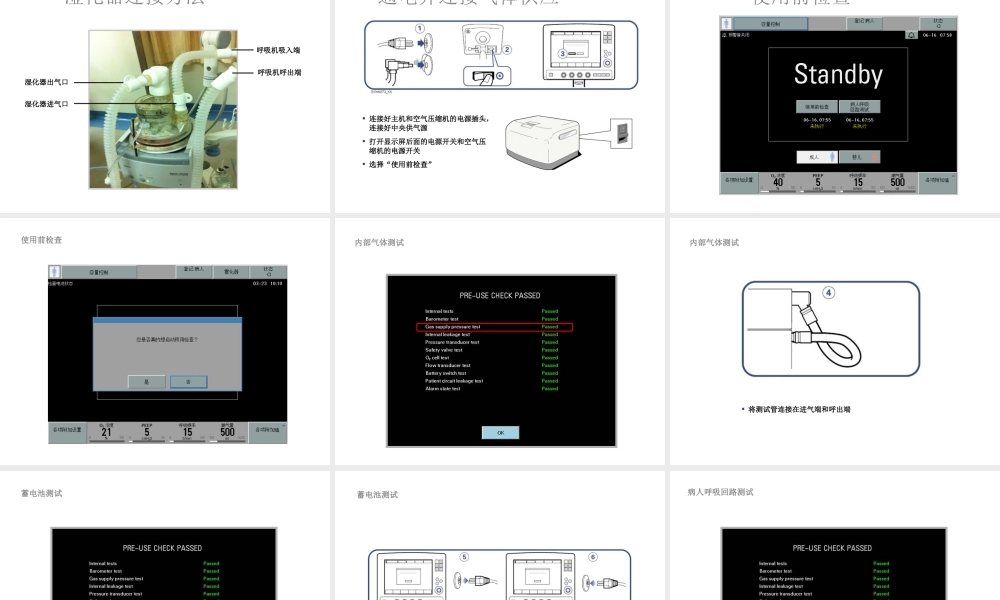Open the 登记病人 menu item
The height and width of the screenshot is (600, 1000).
click(864, 23)
